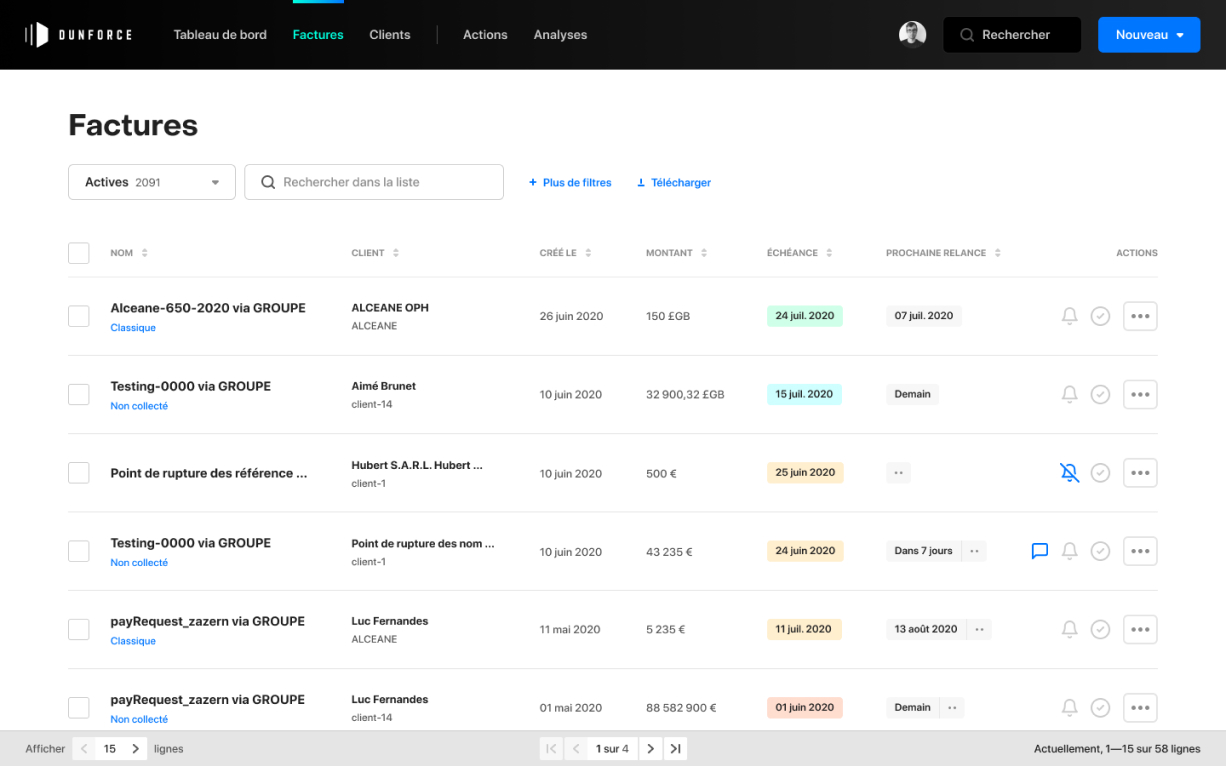Click the Dunforce logo
This screenshot has height=766, width=1226.
tap(78, 35)
